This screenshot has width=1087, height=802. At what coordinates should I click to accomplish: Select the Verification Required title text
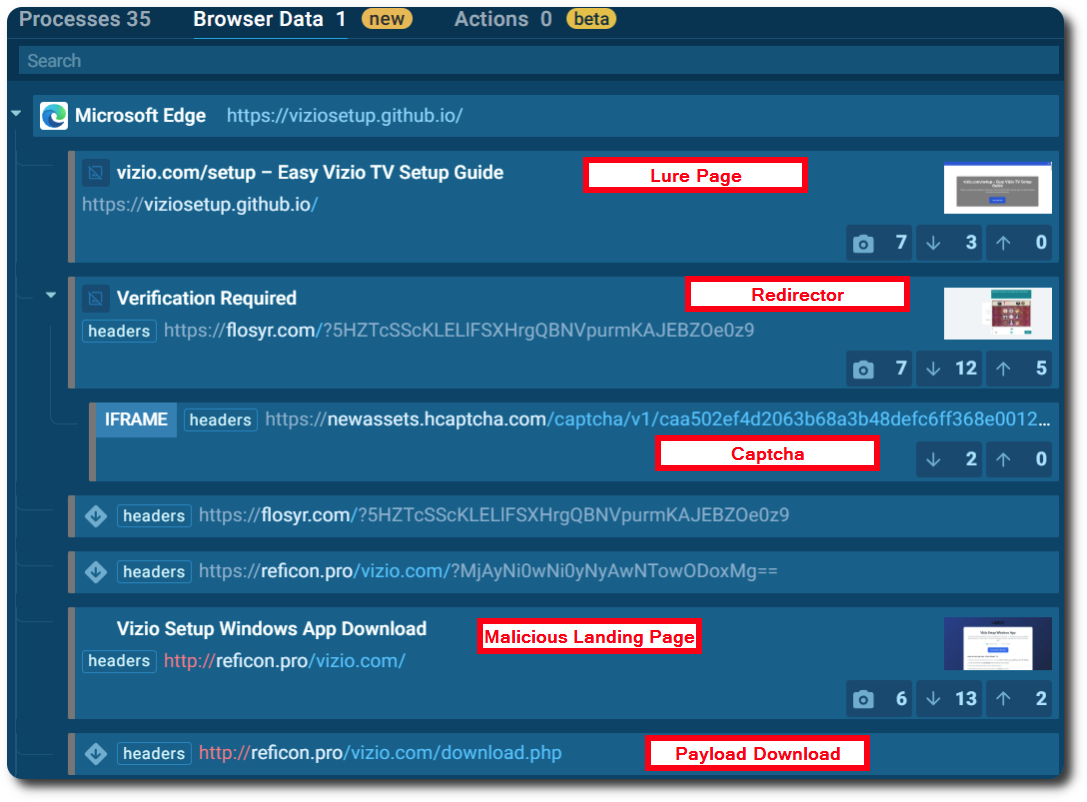[x=207, y=298]
